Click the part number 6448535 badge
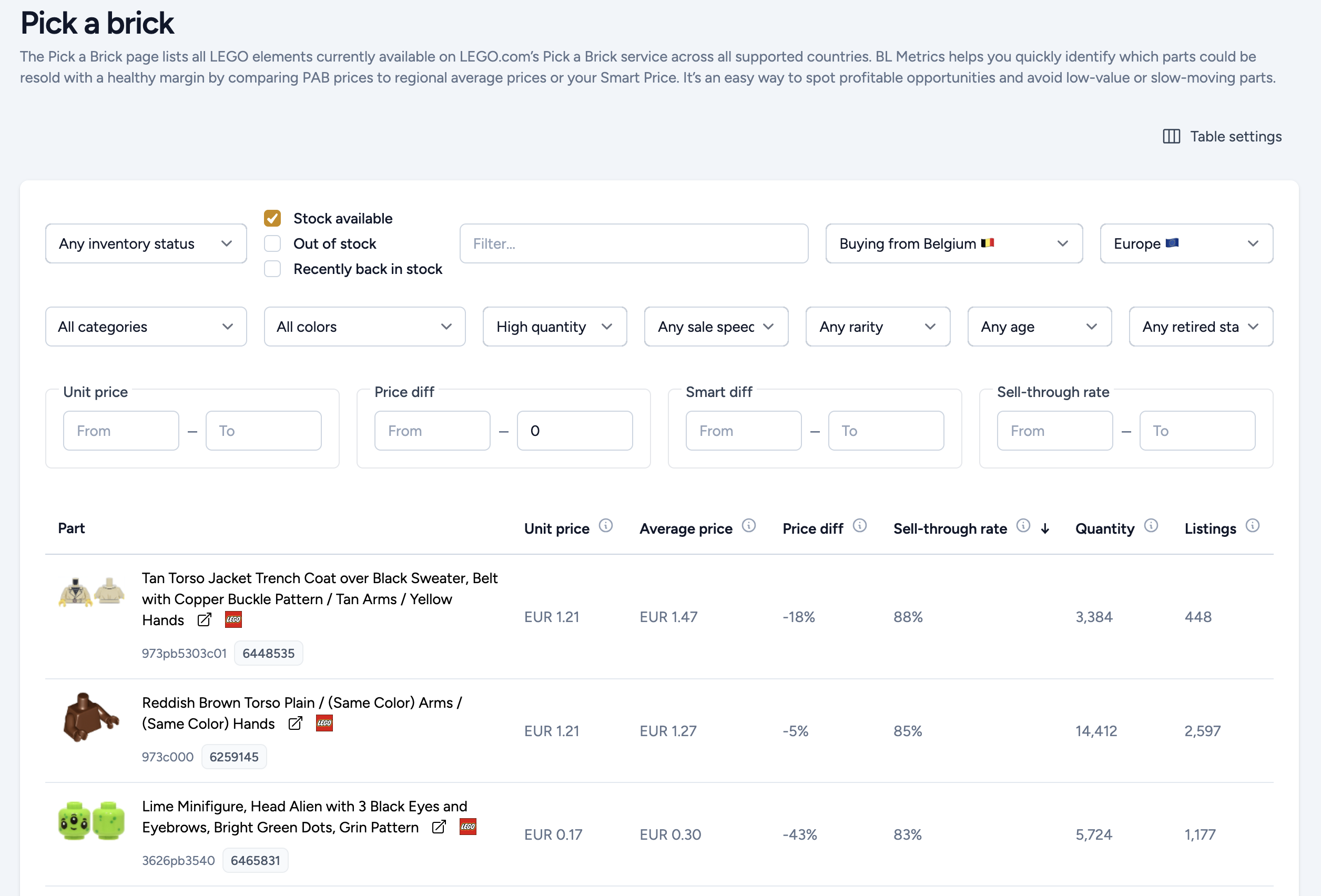1321x896 pixels. [x=268, y=653]
